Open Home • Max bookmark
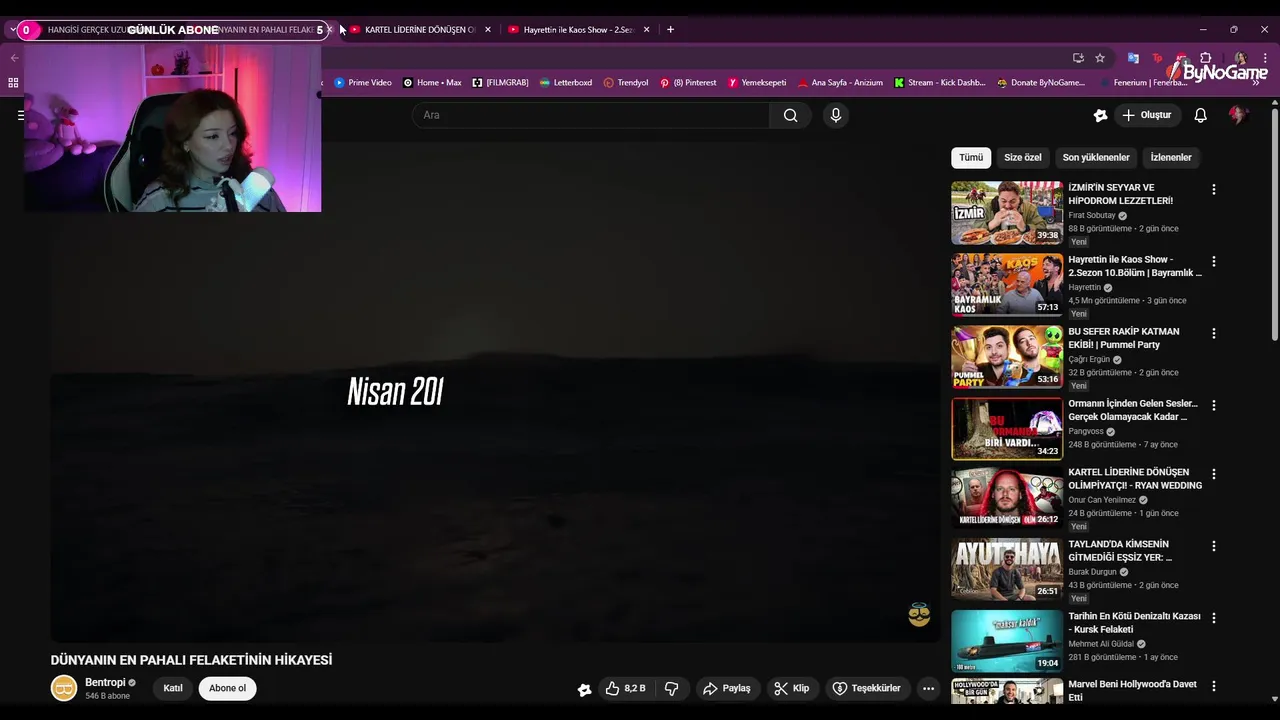The image size is (1280, 720). 432,83
